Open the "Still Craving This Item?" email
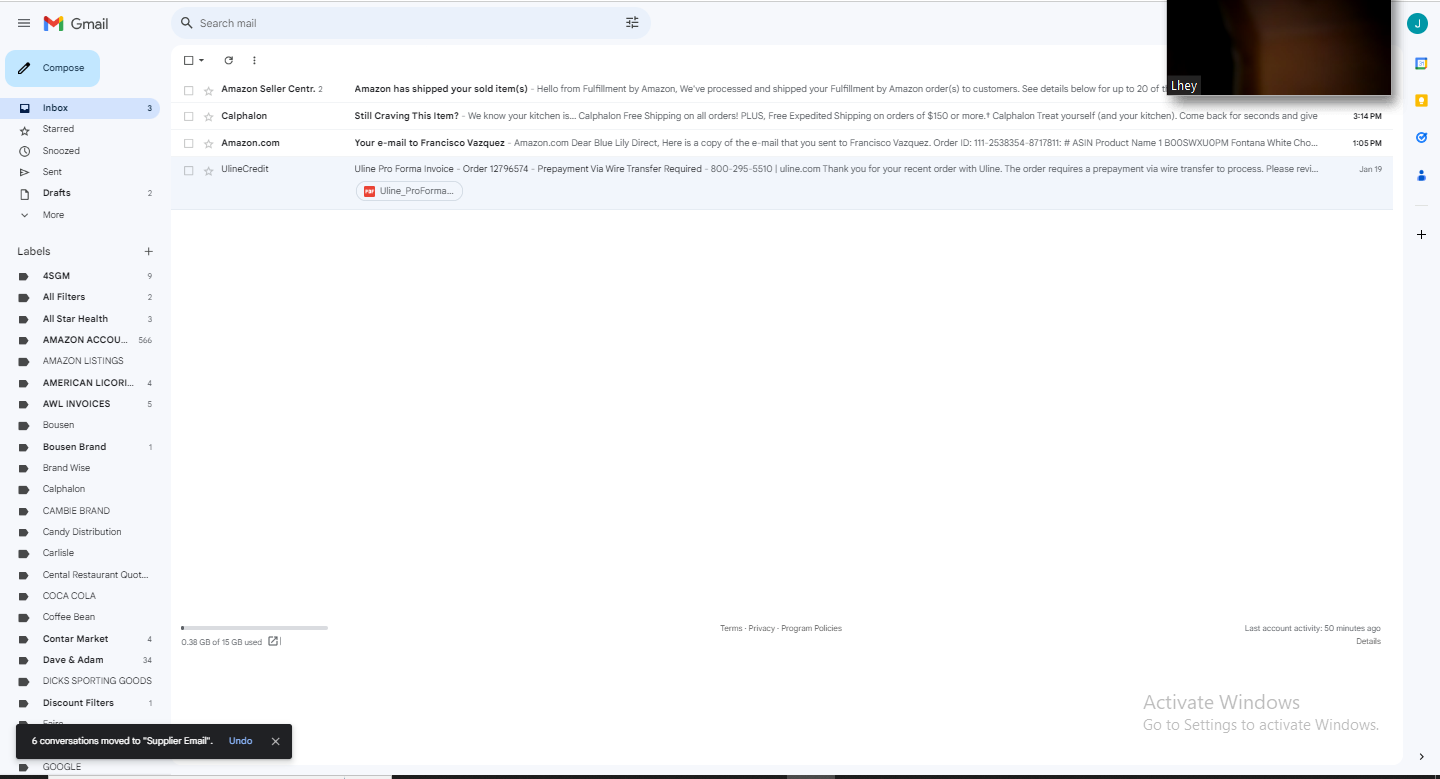This screenshot has height=779, width=1440. [408, 116]
